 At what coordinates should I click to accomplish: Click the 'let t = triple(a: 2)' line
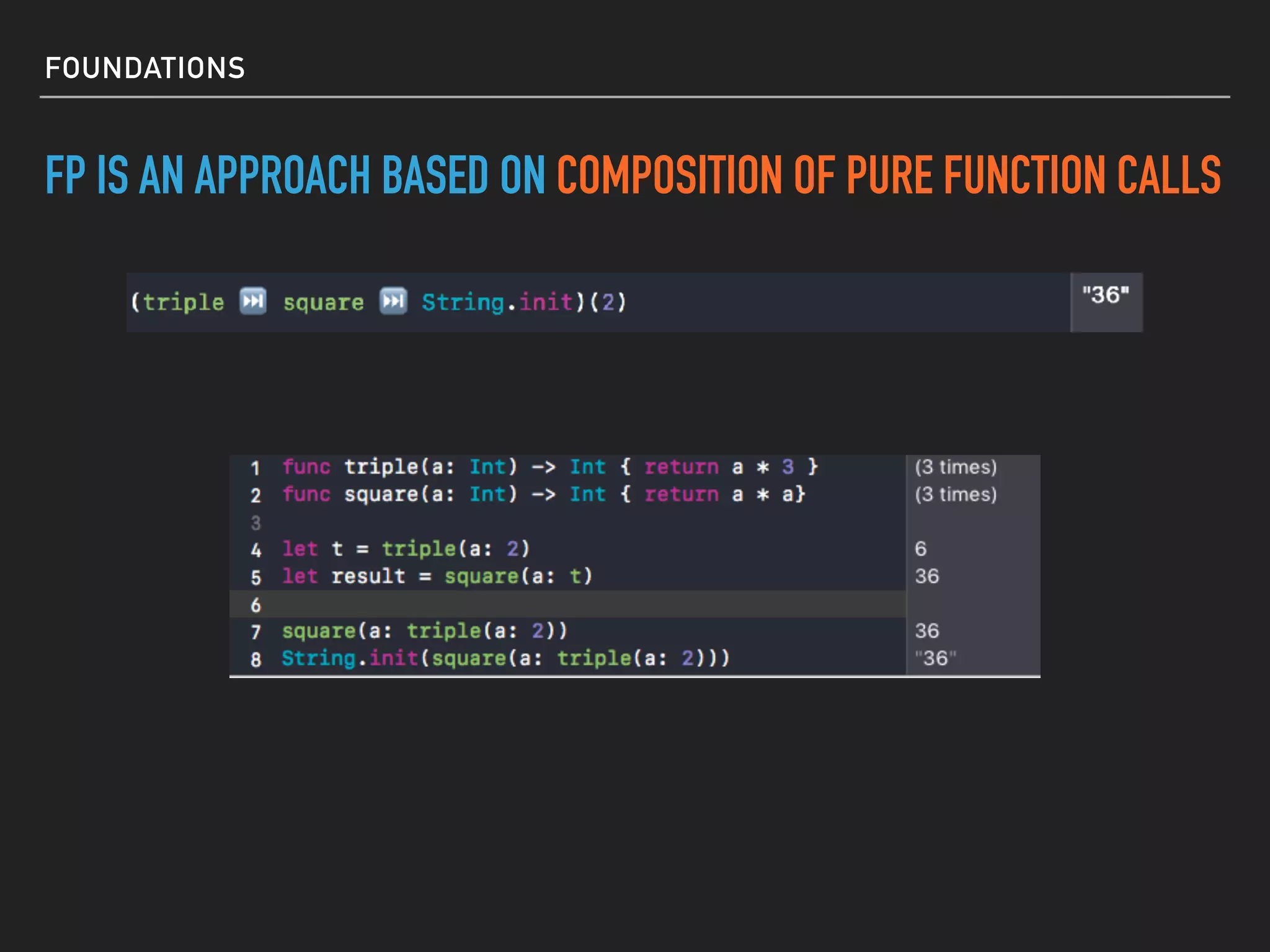406,549
